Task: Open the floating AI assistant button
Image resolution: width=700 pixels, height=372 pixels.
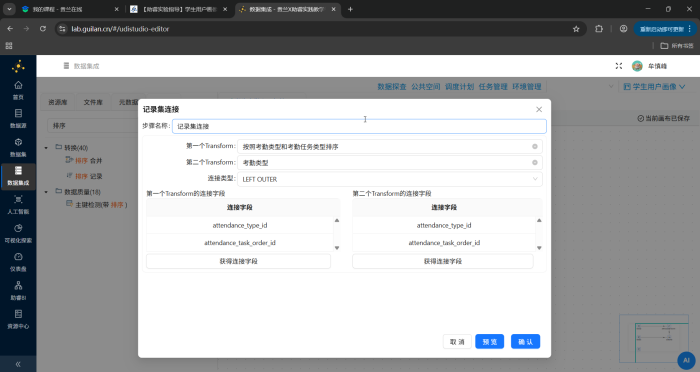Action: pos(686,360)
